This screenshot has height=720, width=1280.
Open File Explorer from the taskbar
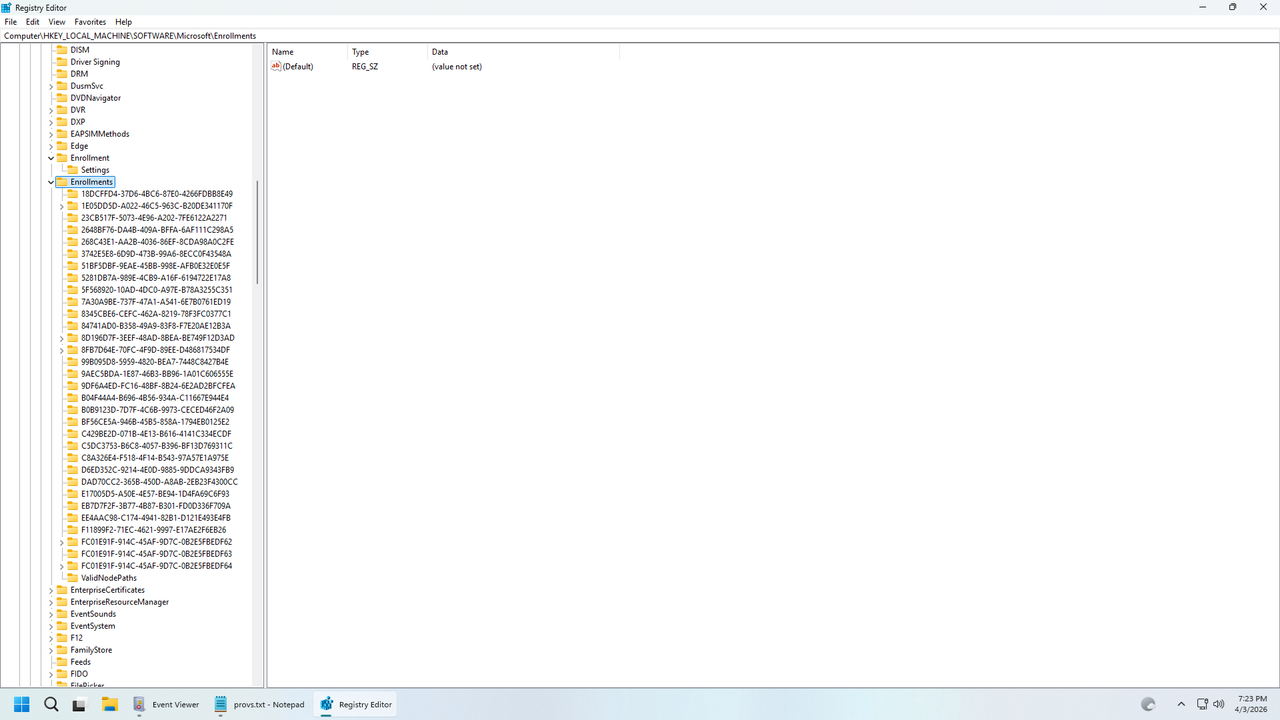(x=109, y=704)
